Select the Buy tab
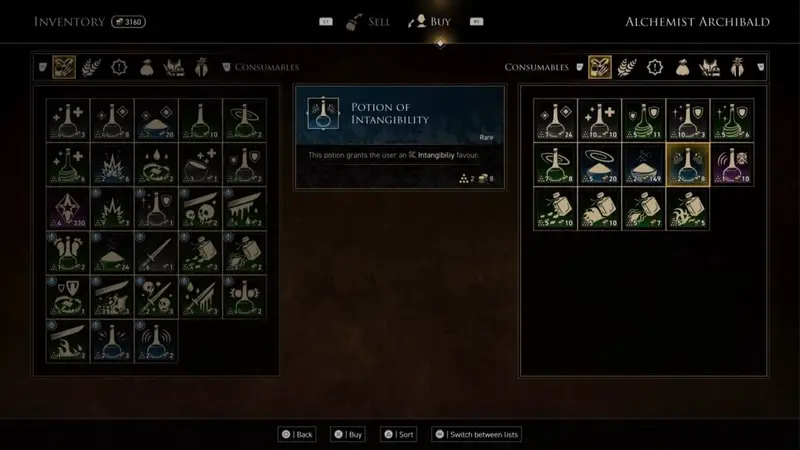Viewport: 800px width, 450px height. click(429, 22)
